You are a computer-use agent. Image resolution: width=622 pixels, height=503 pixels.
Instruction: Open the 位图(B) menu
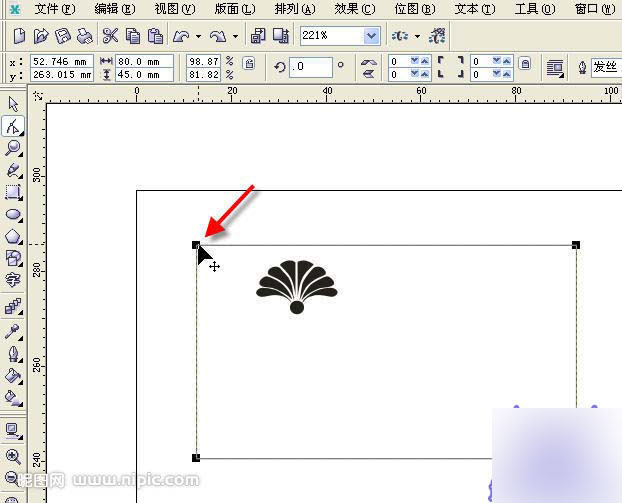coord(415,8)
